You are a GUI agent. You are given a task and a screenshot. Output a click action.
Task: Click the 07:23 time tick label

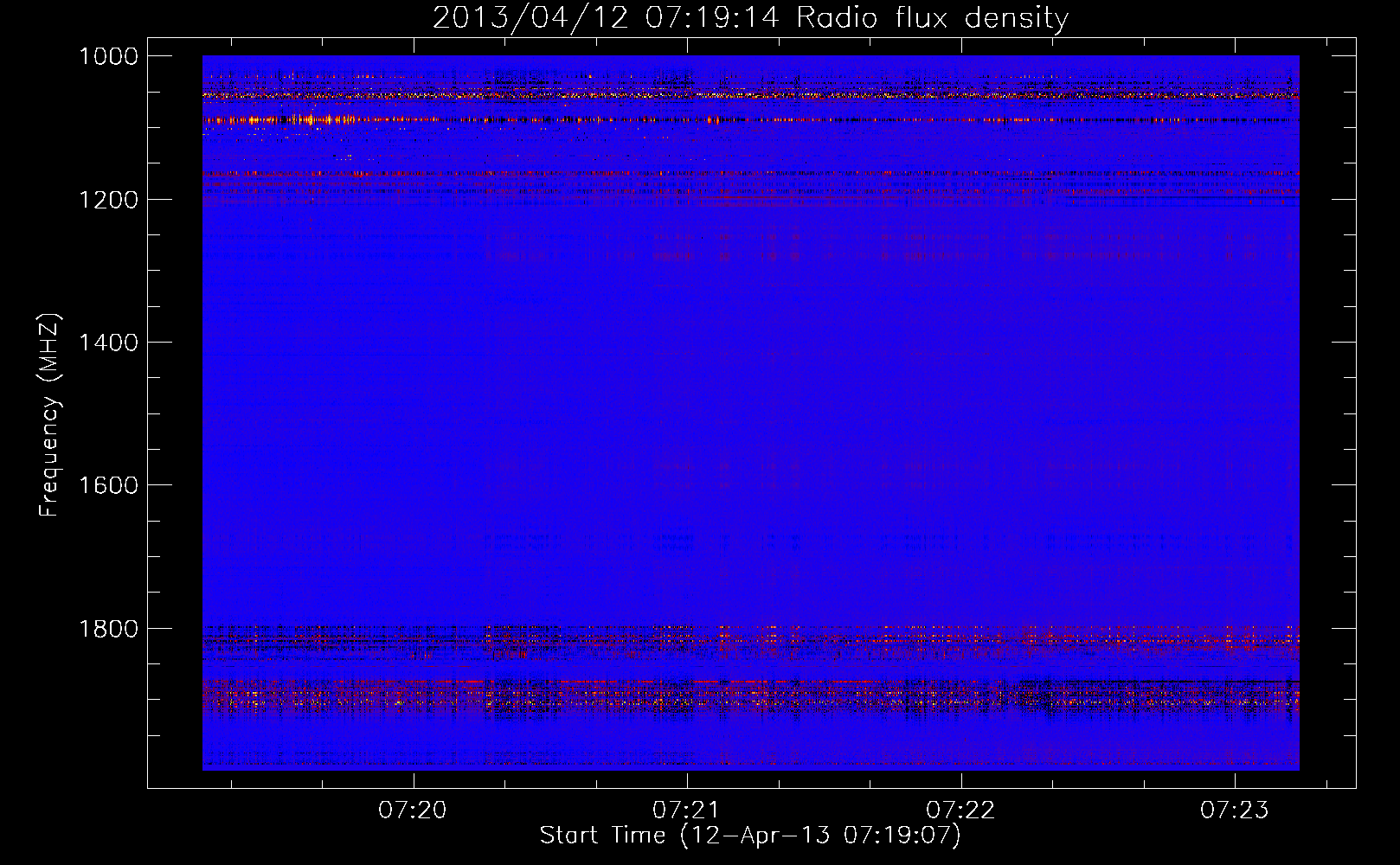click(1235, 810)
